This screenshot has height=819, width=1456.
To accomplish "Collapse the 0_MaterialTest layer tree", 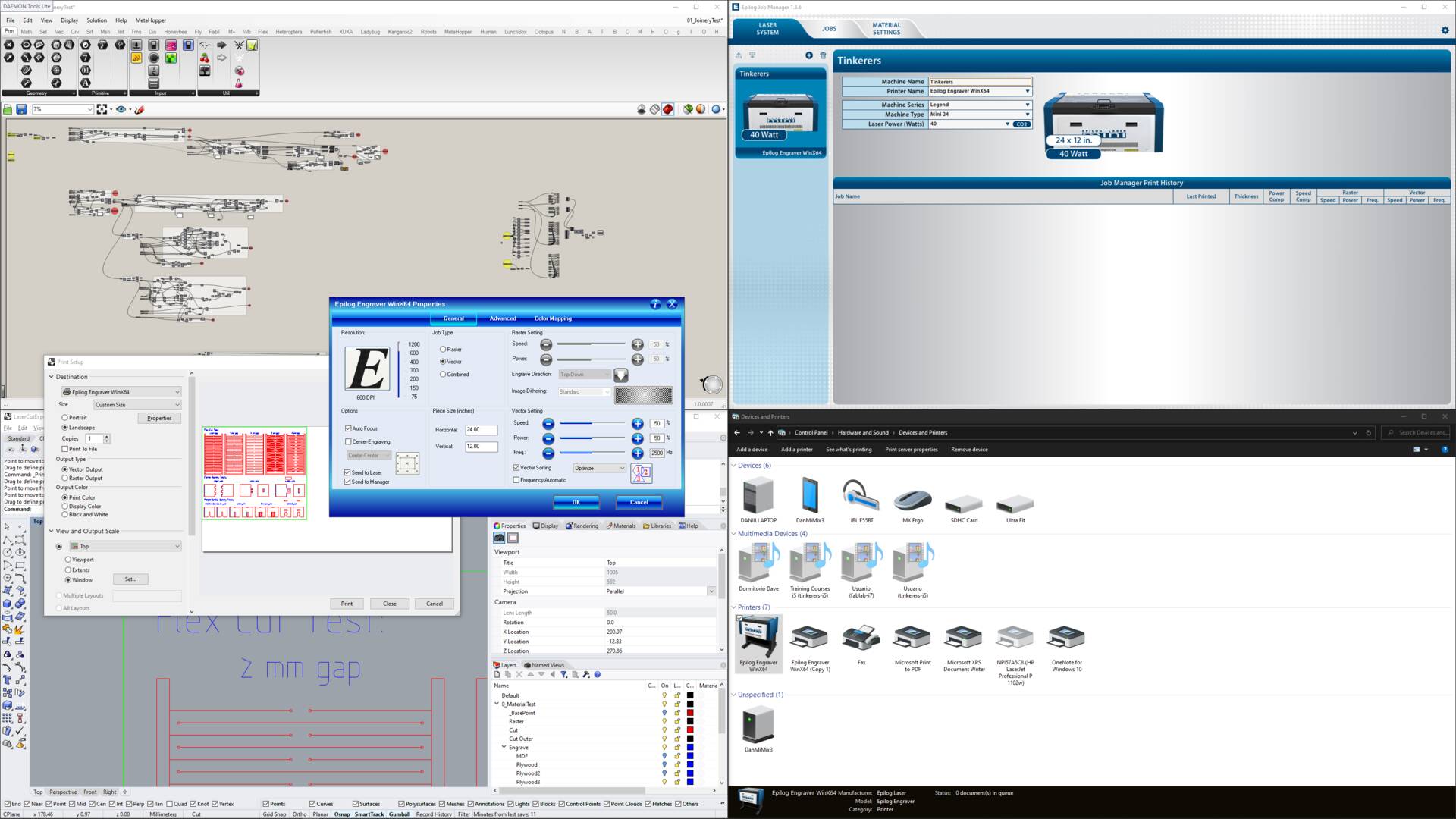I will click(497, 704).
